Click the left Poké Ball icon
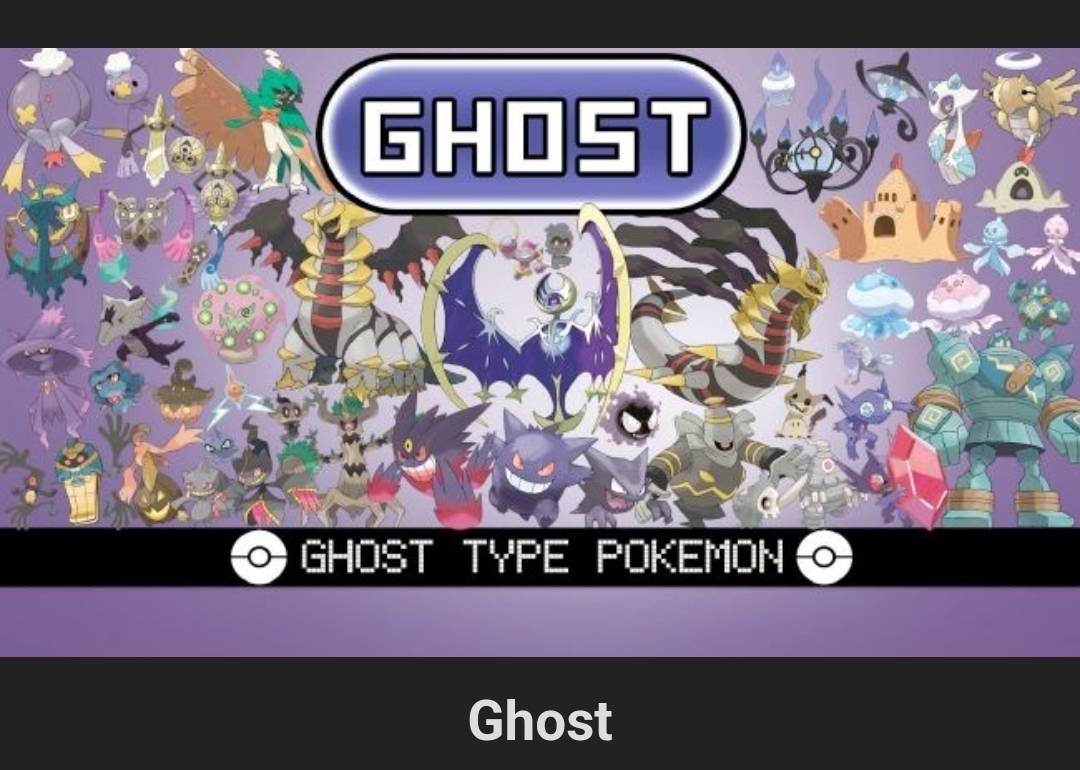The image size is (1080, 770). 258,556
